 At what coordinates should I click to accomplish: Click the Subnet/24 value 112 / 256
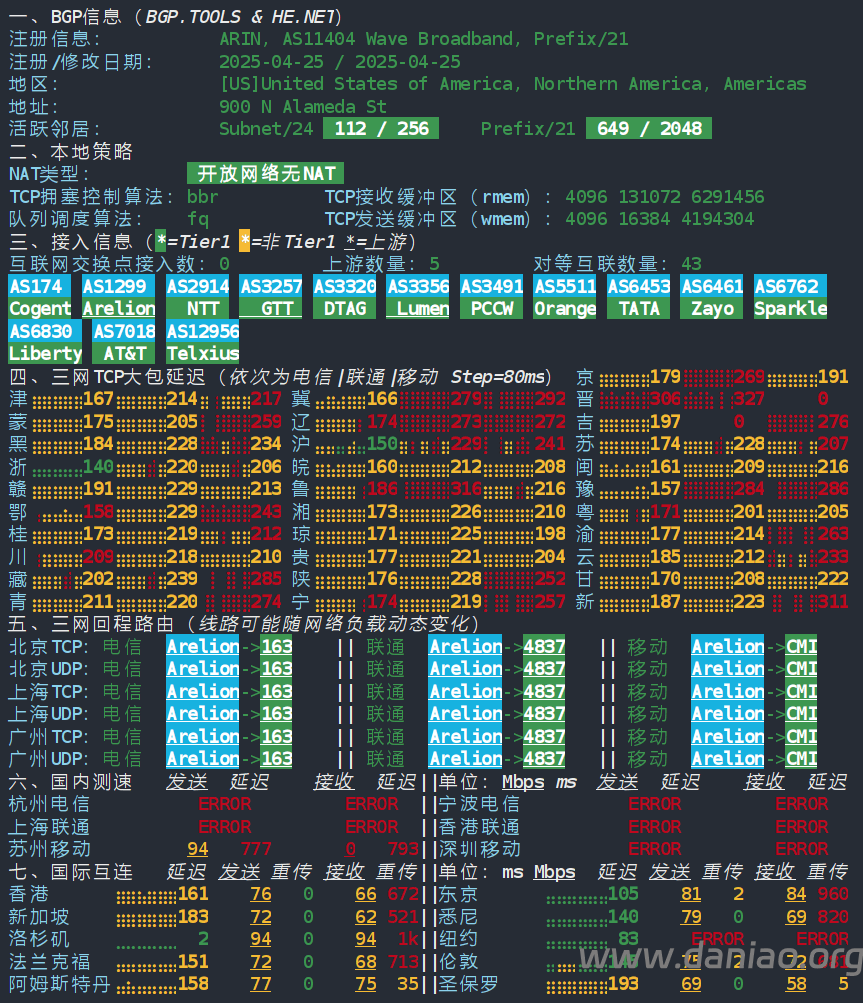(x=381, y=129)
